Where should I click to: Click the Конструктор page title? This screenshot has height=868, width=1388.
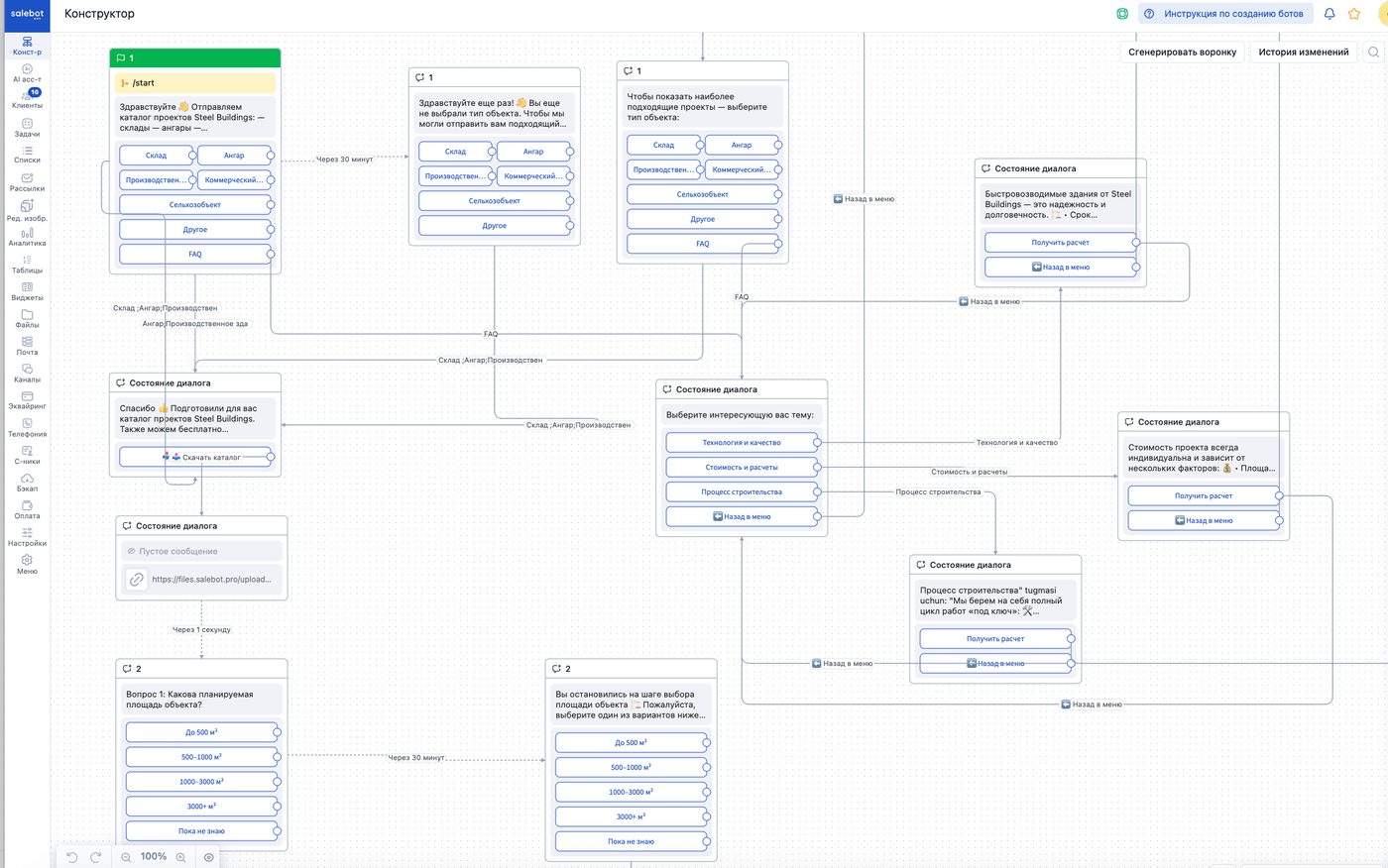pos(99,14)
